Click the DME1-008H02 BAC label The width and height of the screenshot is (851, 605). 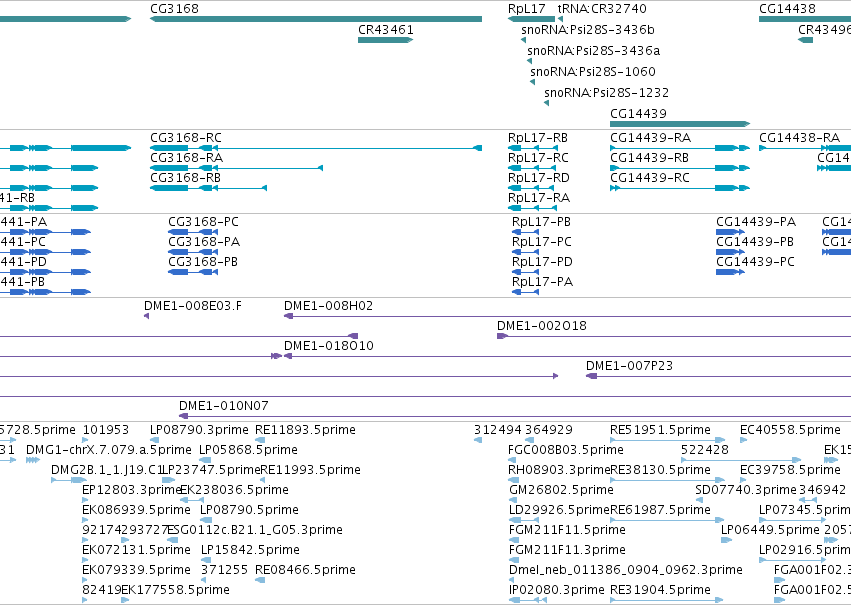point(329,306)
